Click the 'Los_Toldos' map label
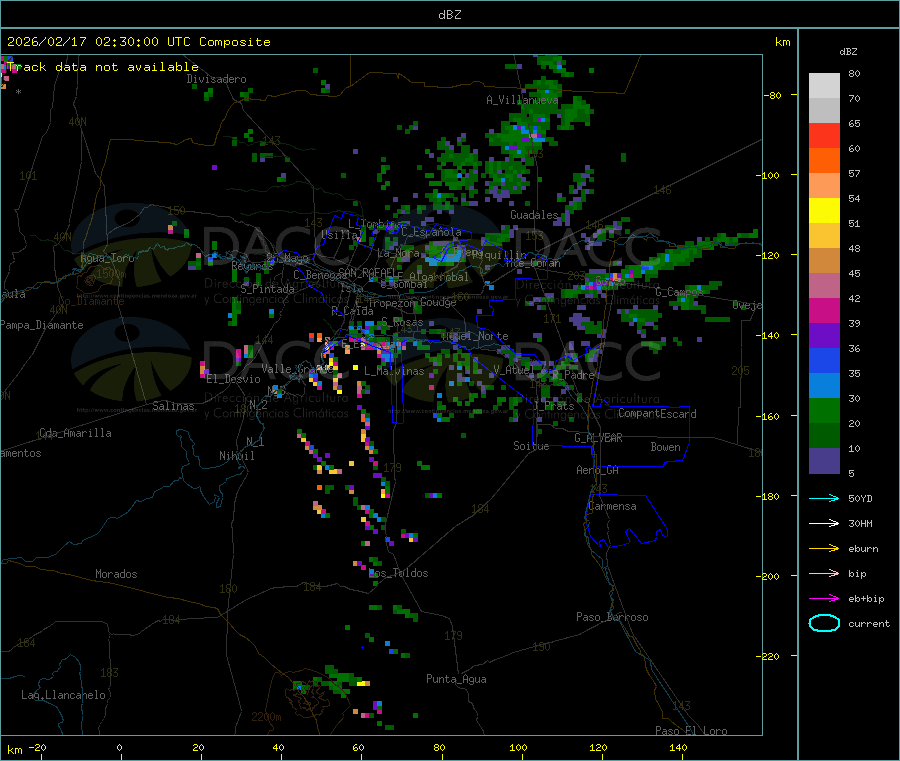The width and height of the screenshot is (900, 761). 399,573
